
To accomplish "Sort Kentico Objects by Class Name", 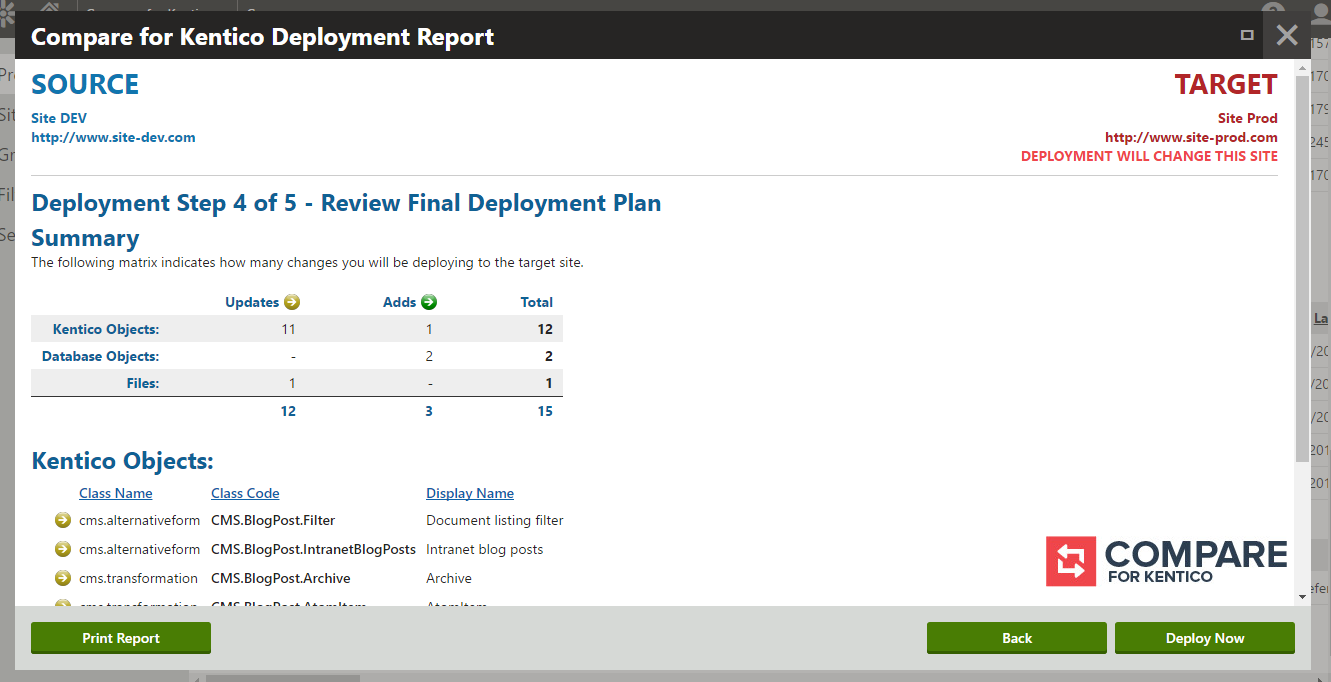I will click(x=116, y=493).
